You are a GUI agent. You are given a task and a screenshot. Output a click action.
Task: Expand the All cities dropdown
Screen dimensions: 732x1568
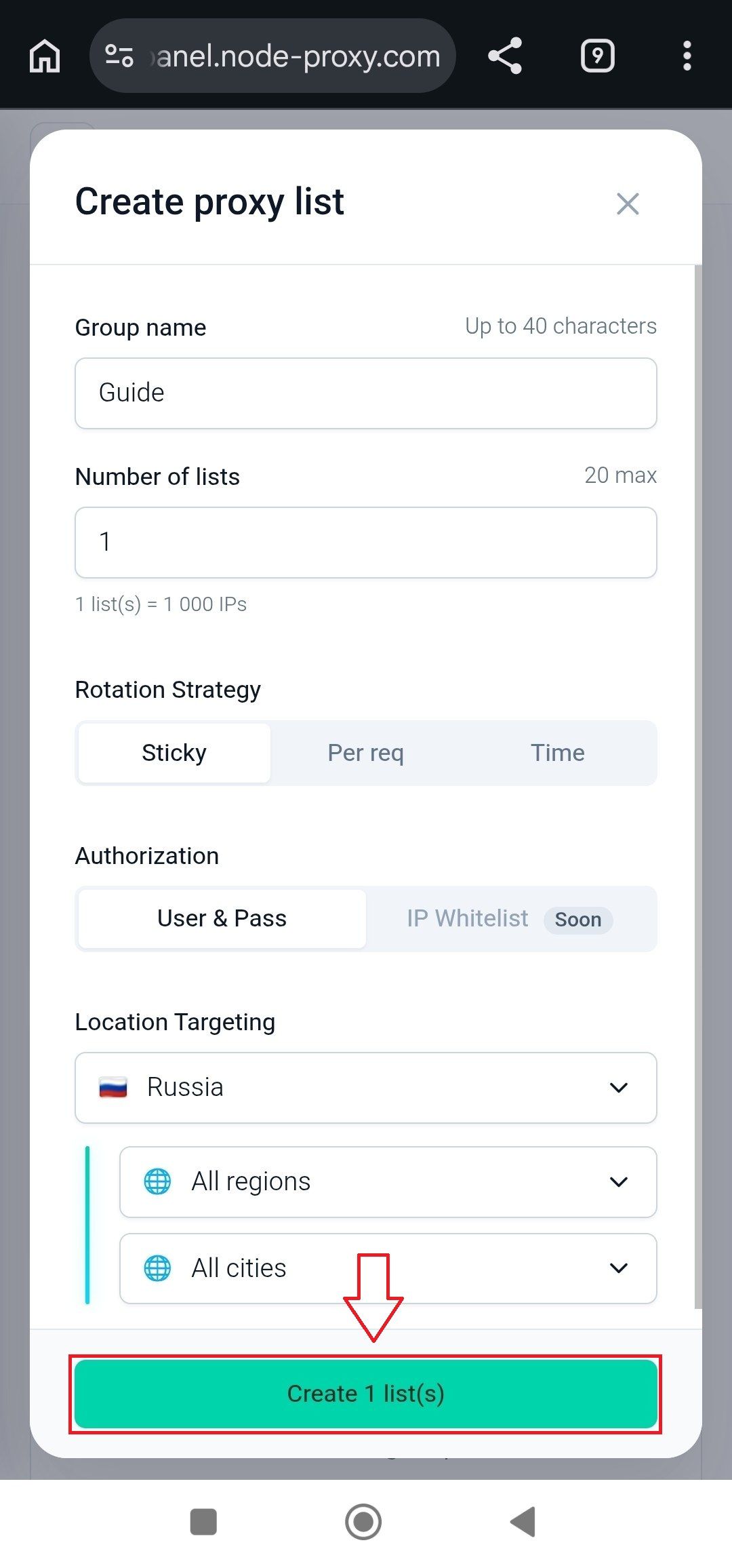click(x=388, y=1268)
